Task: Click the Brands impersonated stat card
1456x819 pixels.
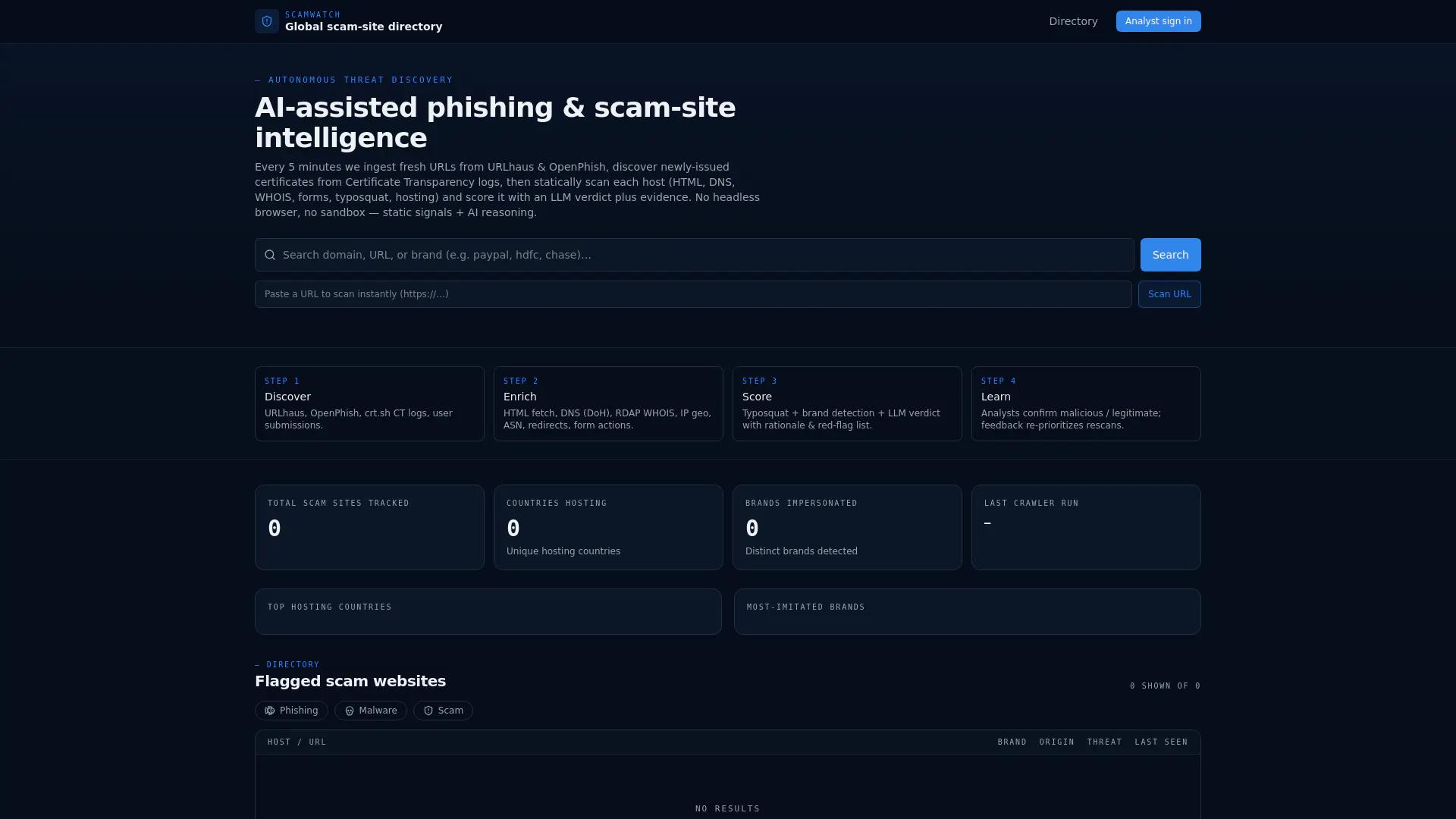Action: (847, 527)
